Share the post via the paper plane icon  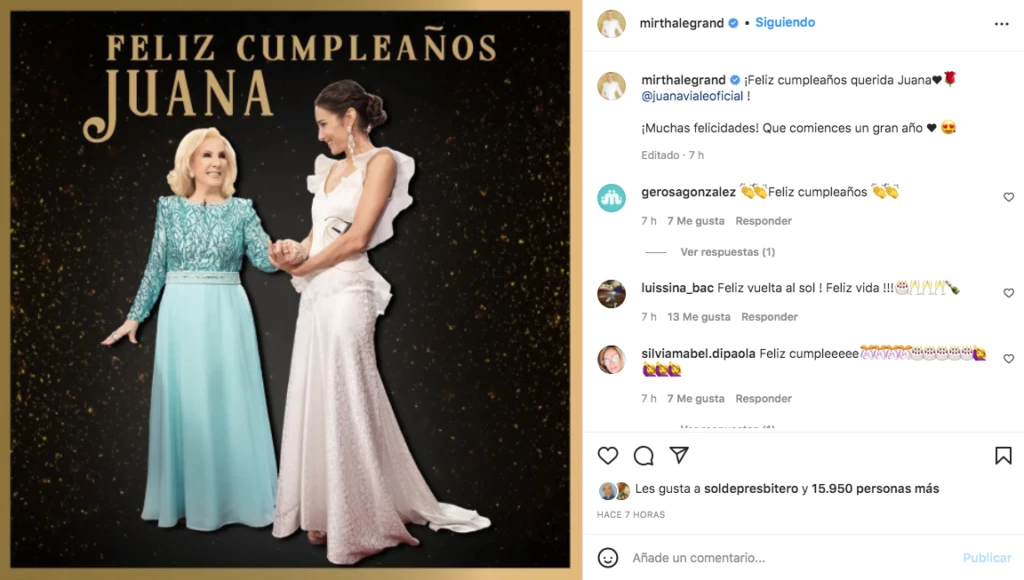[x=679, y=455]
